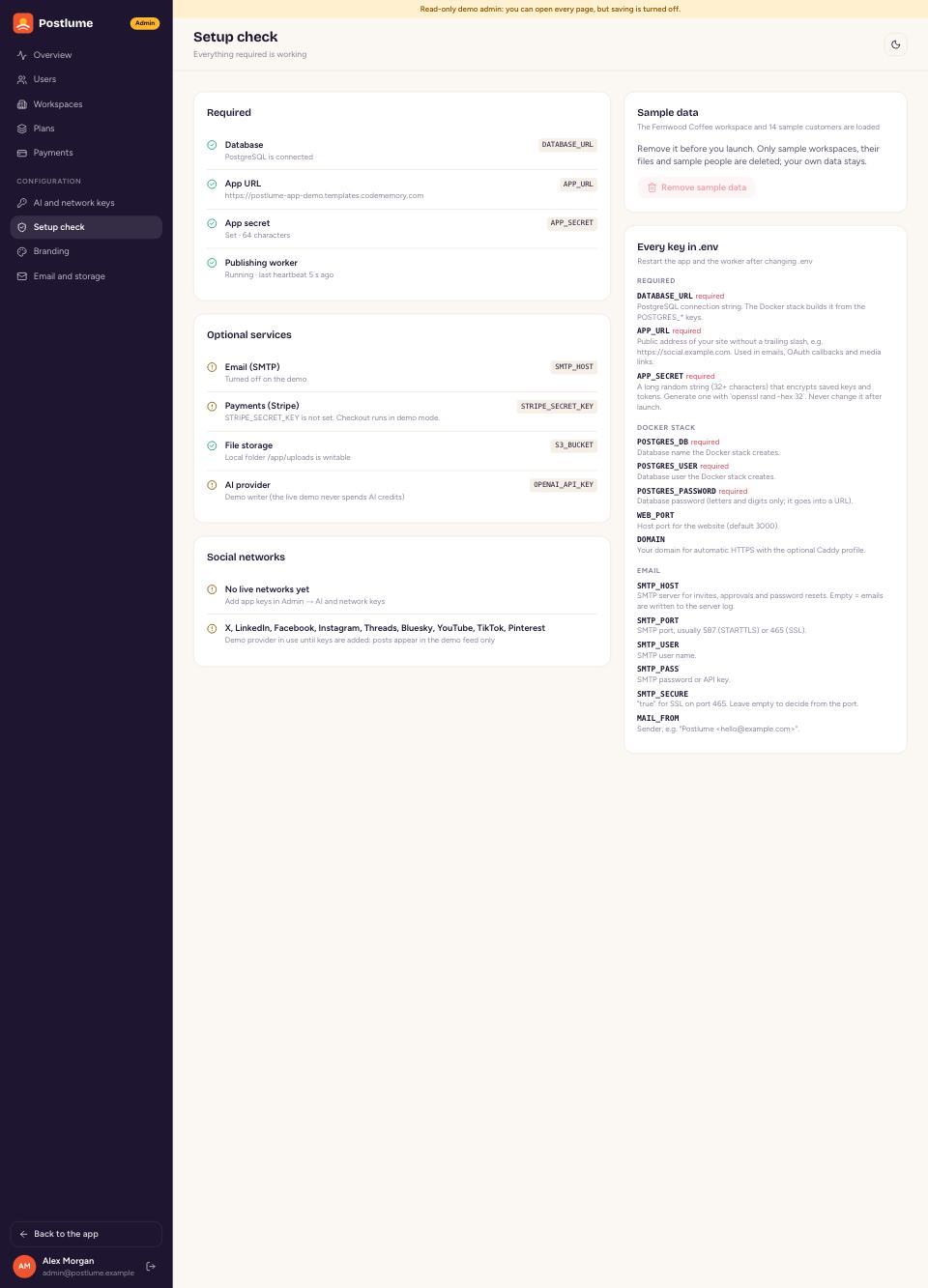Click the Publishing worker check status icon
Viewport: 928px width, 1288px height.
click(x=212, y=263)
